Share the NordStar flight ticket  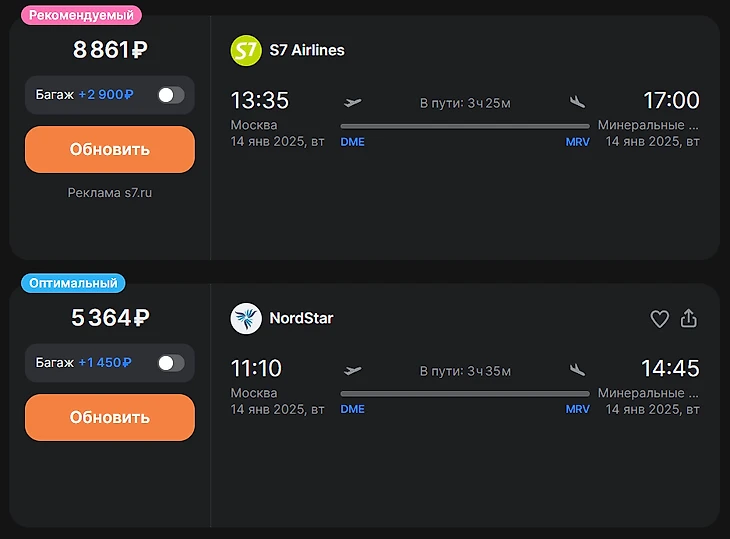(688, 319)
